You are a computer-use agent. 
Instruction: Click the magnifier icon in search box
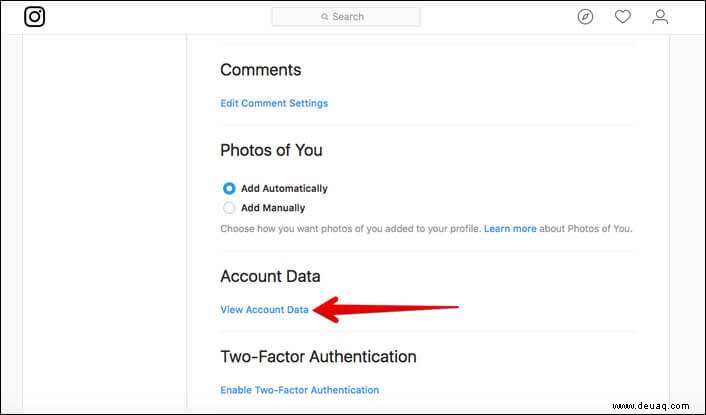(x=325, y=17)
